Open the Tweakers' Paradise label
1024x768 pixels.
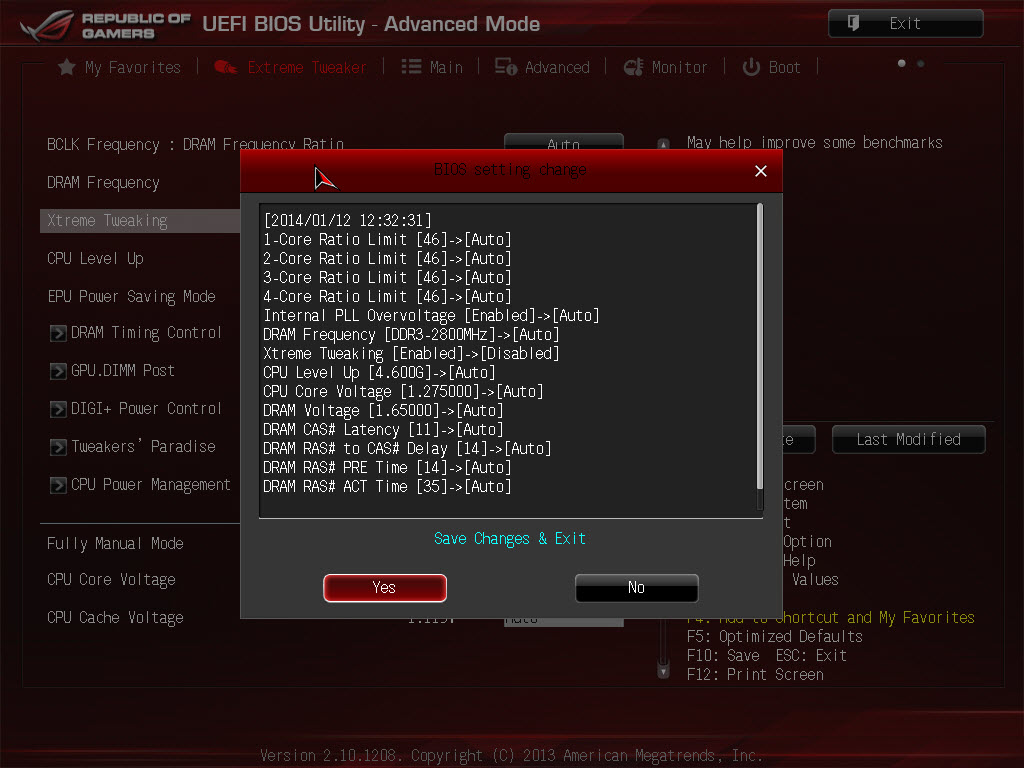143,447
